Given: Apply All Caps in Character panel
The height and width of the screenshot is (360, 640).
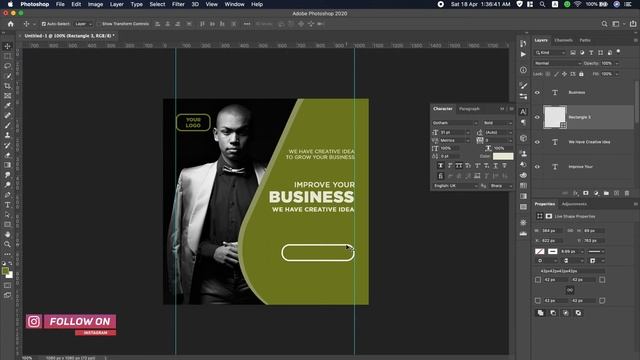Looking at the screenshot, I should (459, 166).
